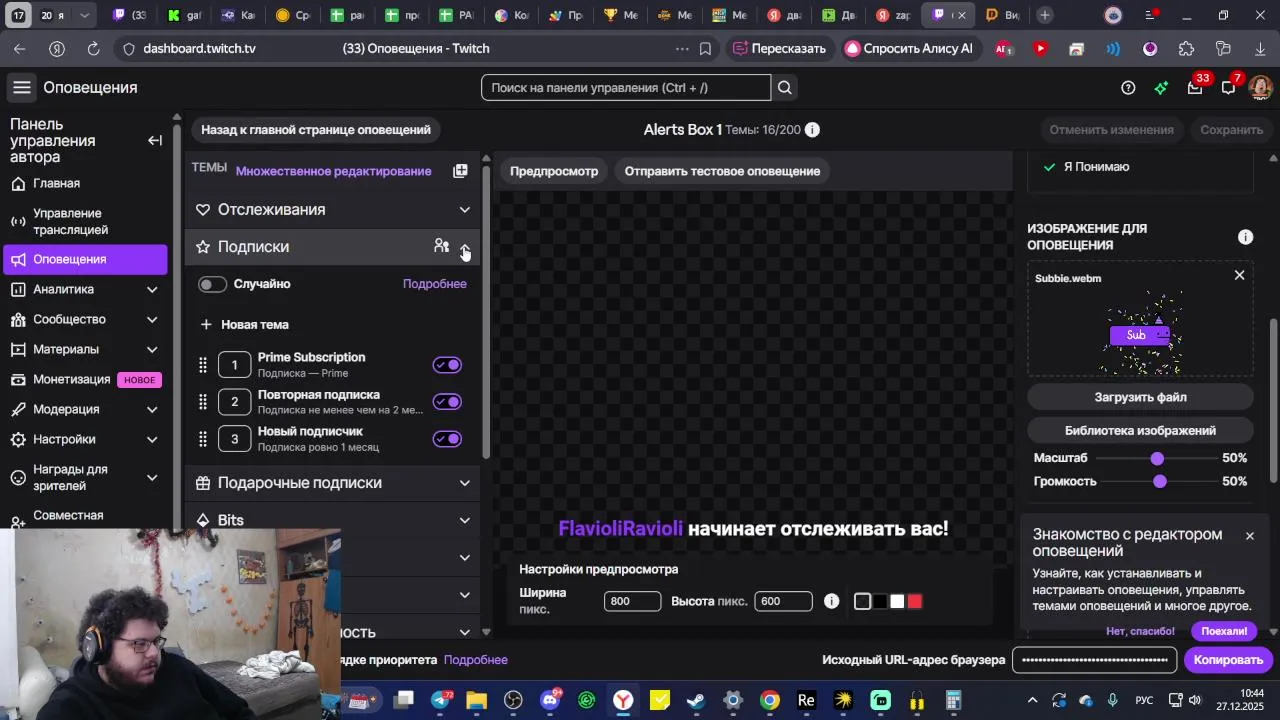
Task: Click the drag handle of Новый подписчик
Action: pos(203,439)
